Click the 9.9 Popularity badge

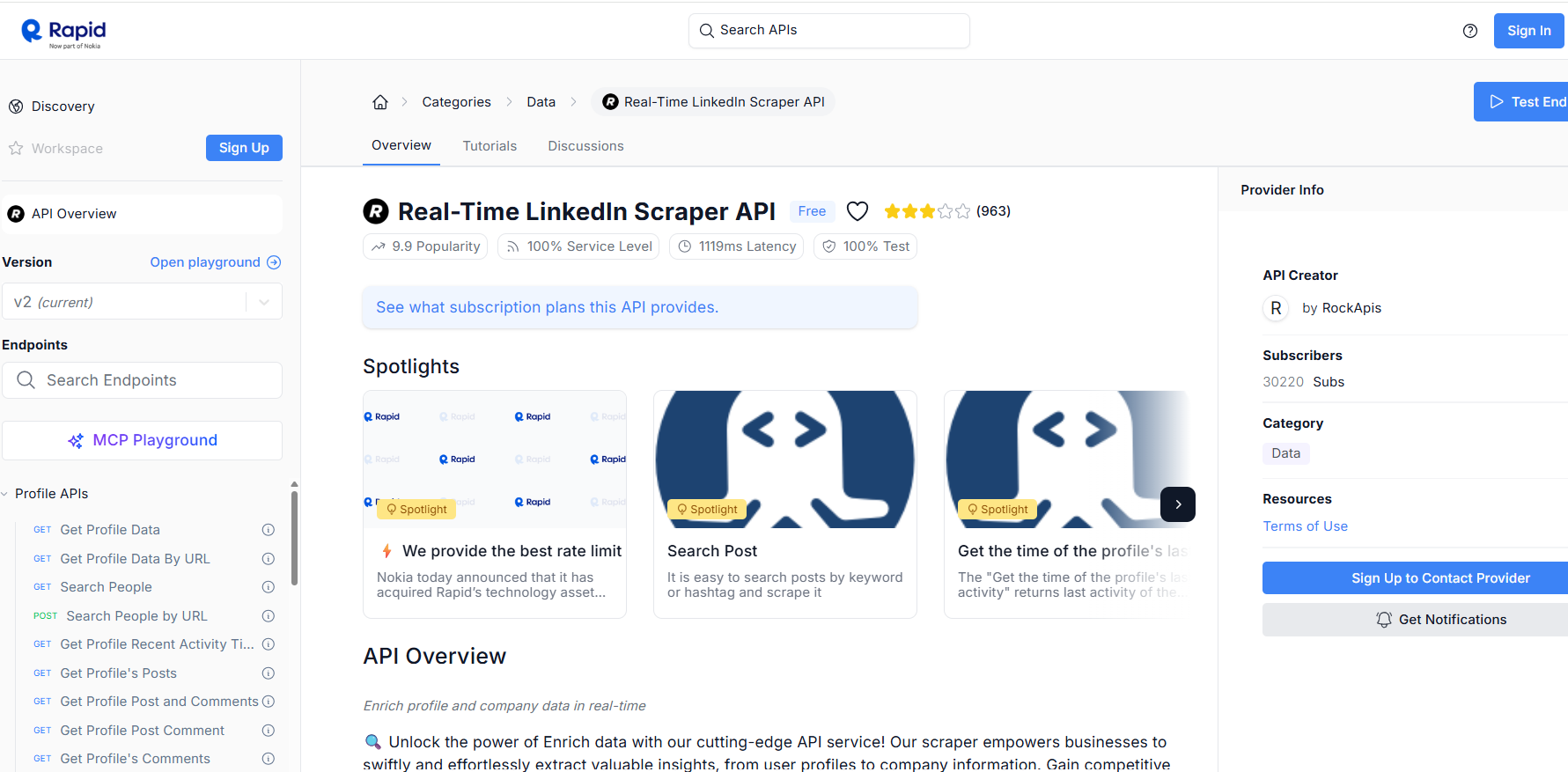(426, 246)
